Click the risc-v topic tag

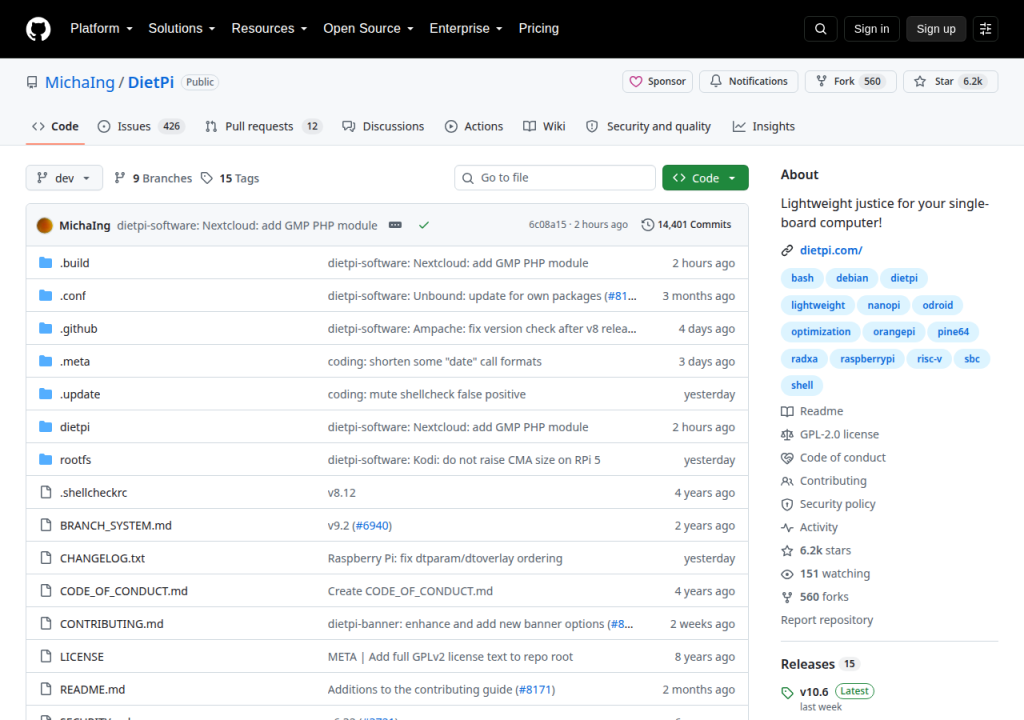[x=929, y=359]
